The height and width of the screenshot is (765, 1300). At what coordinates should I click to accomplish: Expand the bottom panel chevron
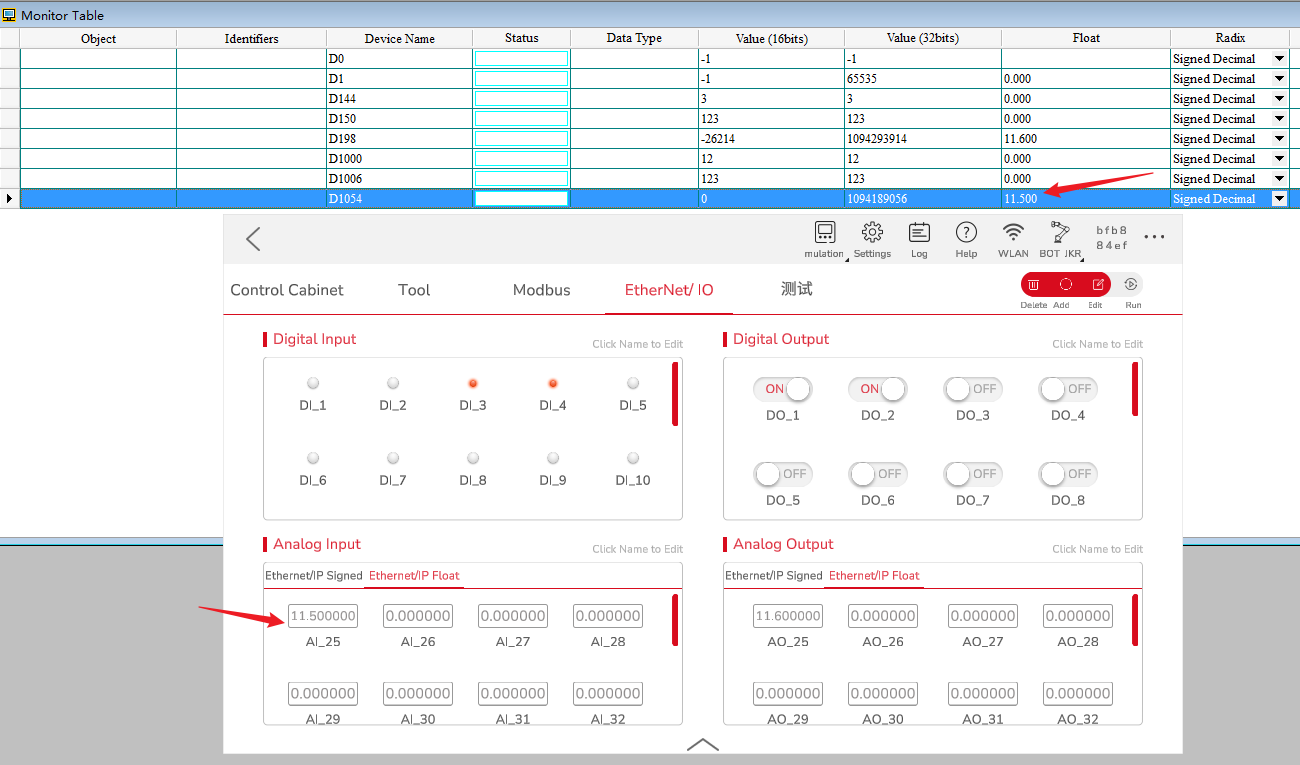(x=703, y=744)
